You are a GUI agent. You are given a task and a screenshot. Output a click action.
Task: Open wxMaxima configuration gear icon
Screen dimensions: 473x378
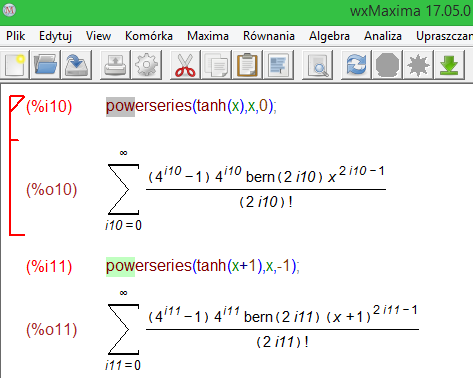pos(146,65)
